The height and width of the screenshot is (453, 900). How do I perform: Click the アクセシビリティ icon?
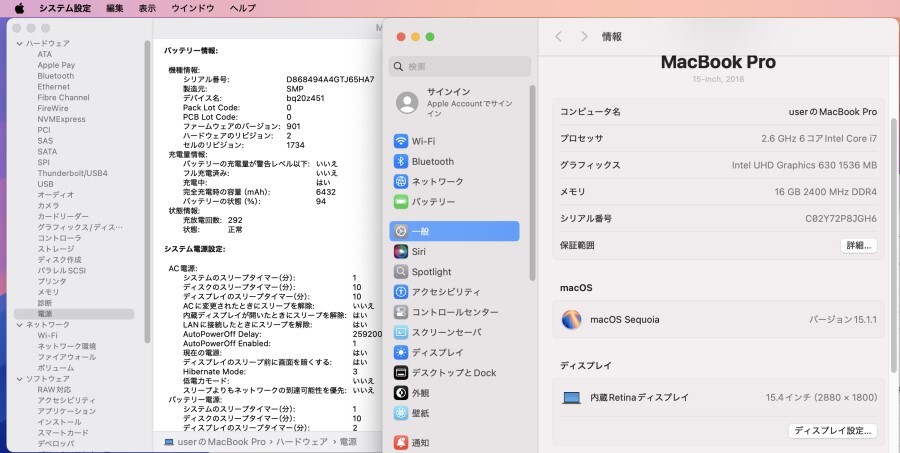tap(401, 292)
